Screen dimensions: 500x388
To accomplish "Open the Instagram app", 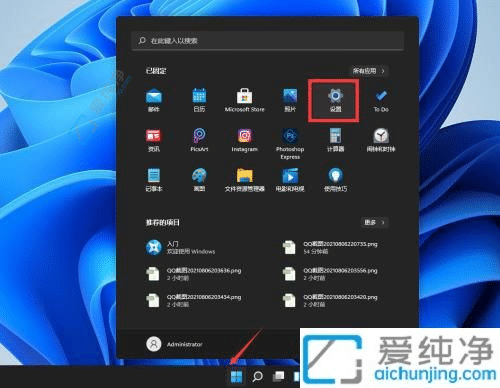I will (x=244, y=140).
